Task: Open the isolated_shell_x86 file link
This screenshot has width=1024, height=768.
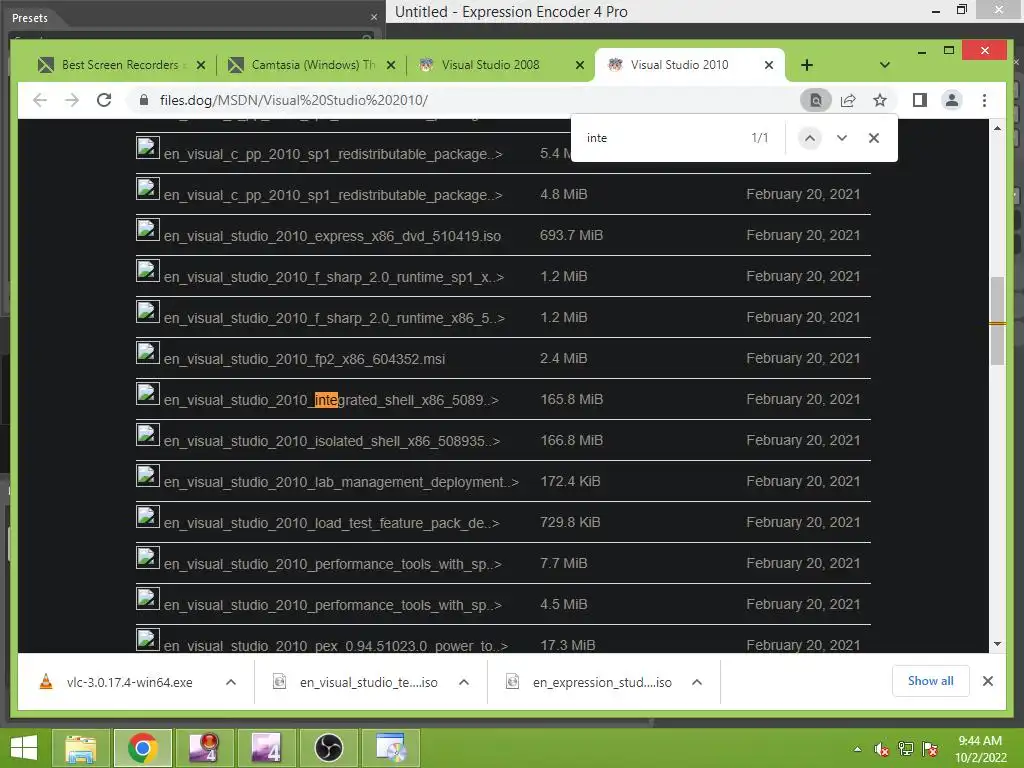Action: (x=332, y=441)
